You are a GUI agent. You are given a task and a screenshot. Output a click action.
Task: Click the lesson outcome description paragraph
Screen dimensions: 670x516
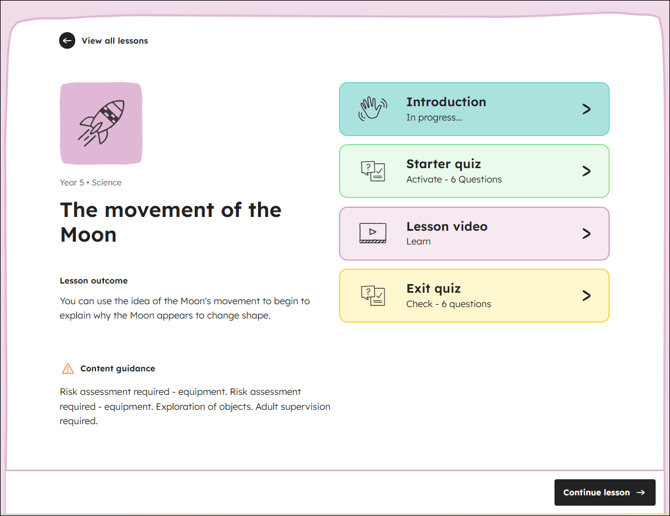tap(185, 308)
